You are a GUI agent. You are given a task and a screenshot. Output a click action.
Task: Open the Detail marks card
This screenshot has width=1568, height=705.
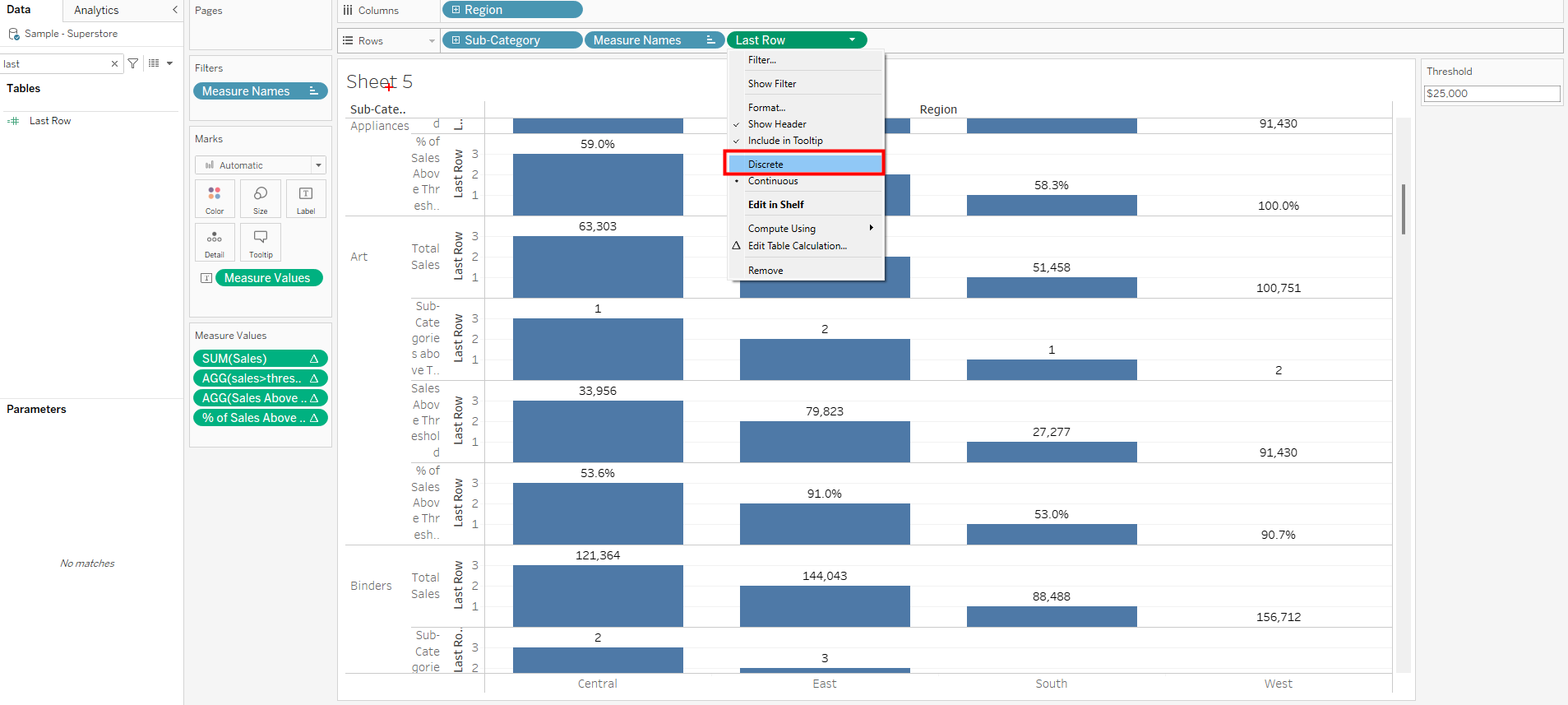click(x=215, y=243)
